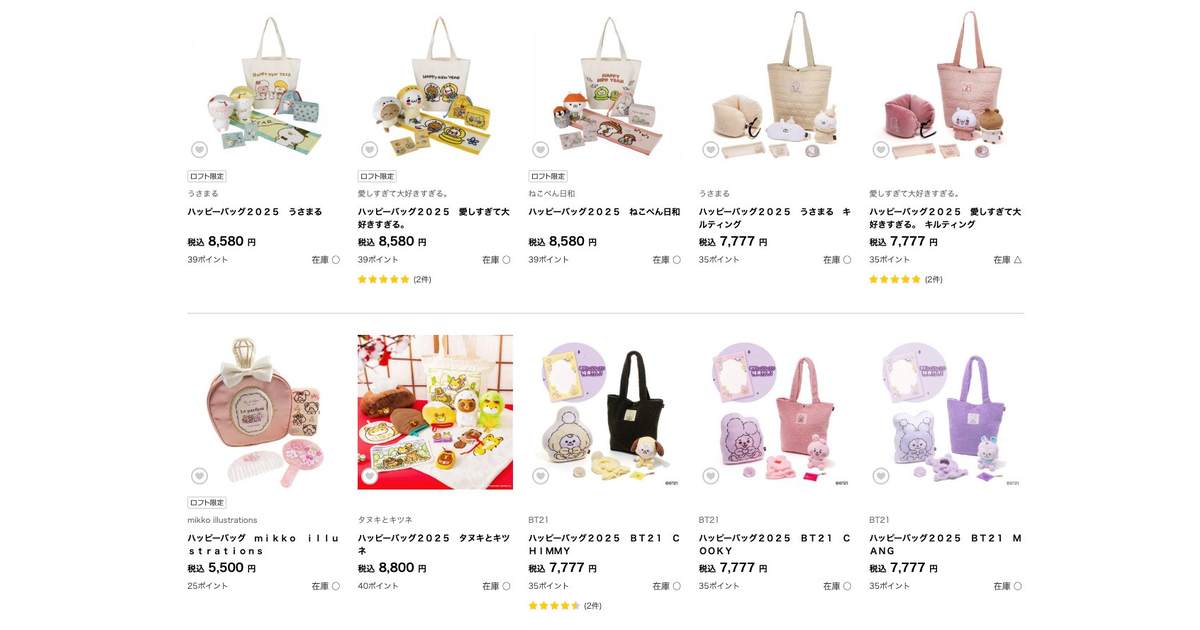
Task: Open reviews stars for BT21 CHIMMY bag
Action: [554, 605]
